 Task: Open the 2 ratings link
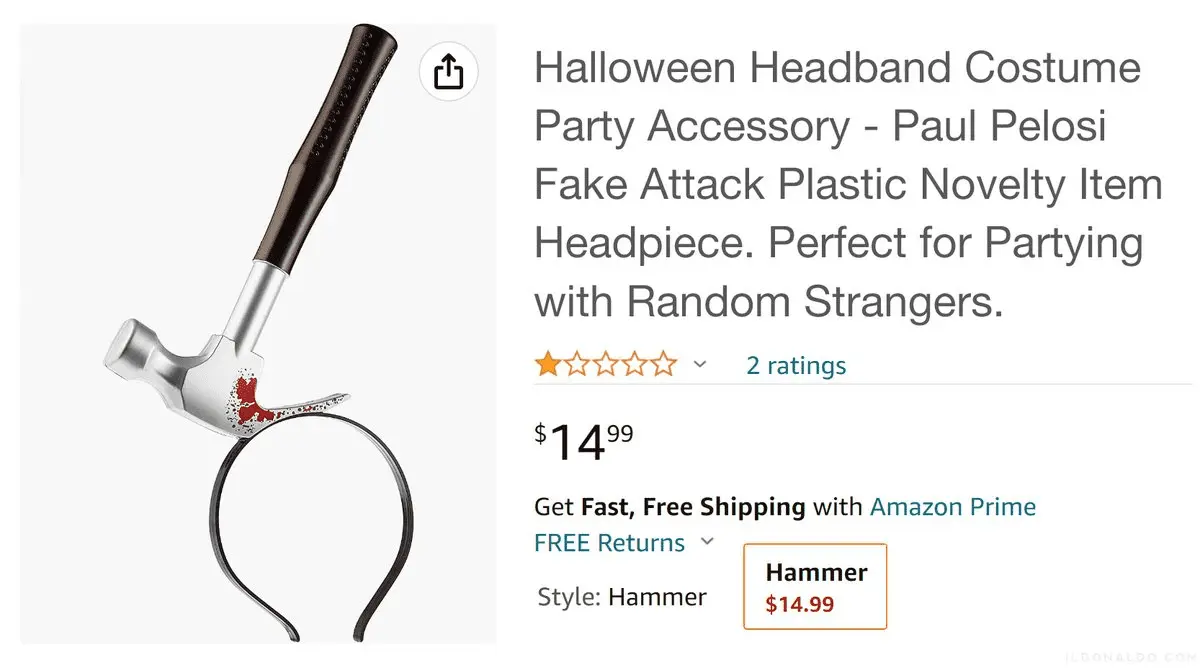tap(796, 366)
